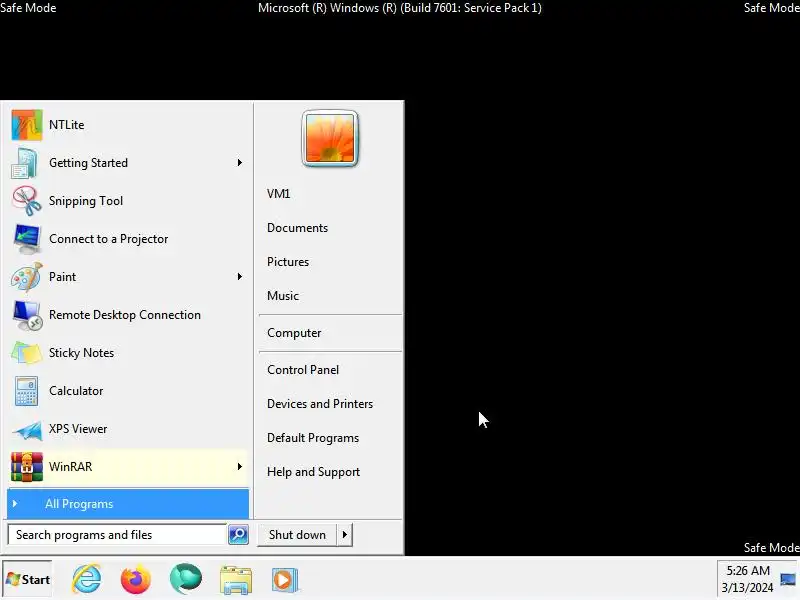Expand the Getting Started submenu arrow

pyautogui.click(x=239, y=163)
